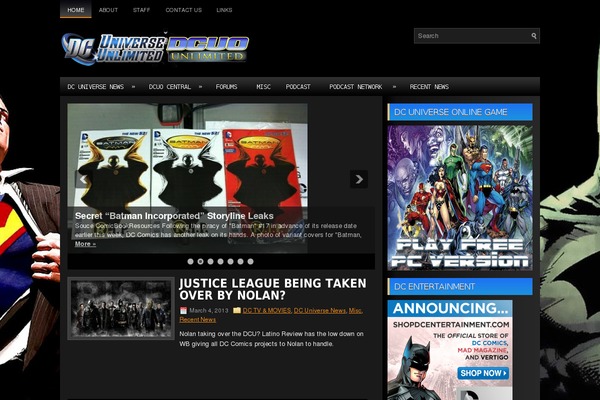The width and height of the screenshot is (600, 400).
Task: Open the Home tab
Action: (x=76, y=10)
